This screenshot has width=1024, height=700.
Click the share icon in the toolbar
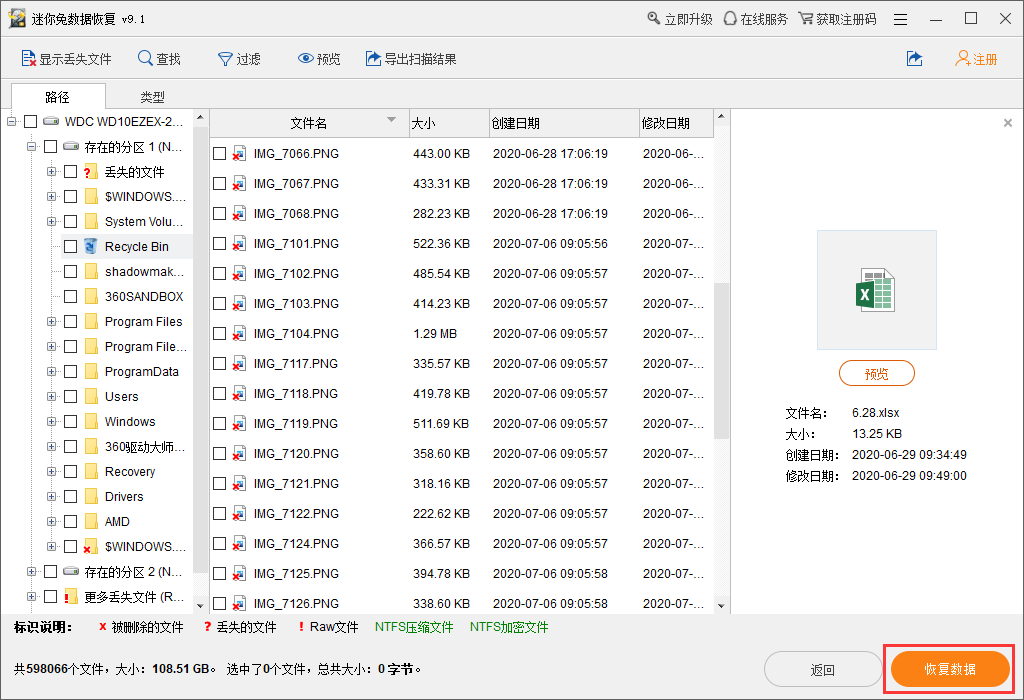point(914,59)
